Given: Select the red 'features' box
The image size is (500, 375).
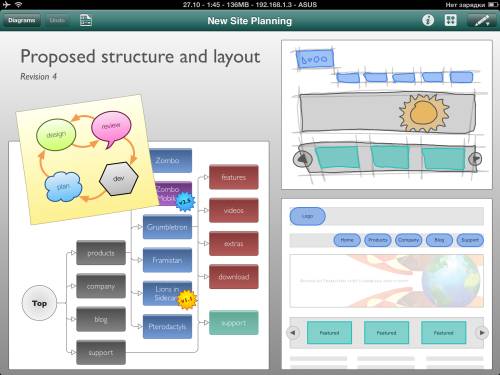Looking at the screenshot, I should tap(234, 177).
